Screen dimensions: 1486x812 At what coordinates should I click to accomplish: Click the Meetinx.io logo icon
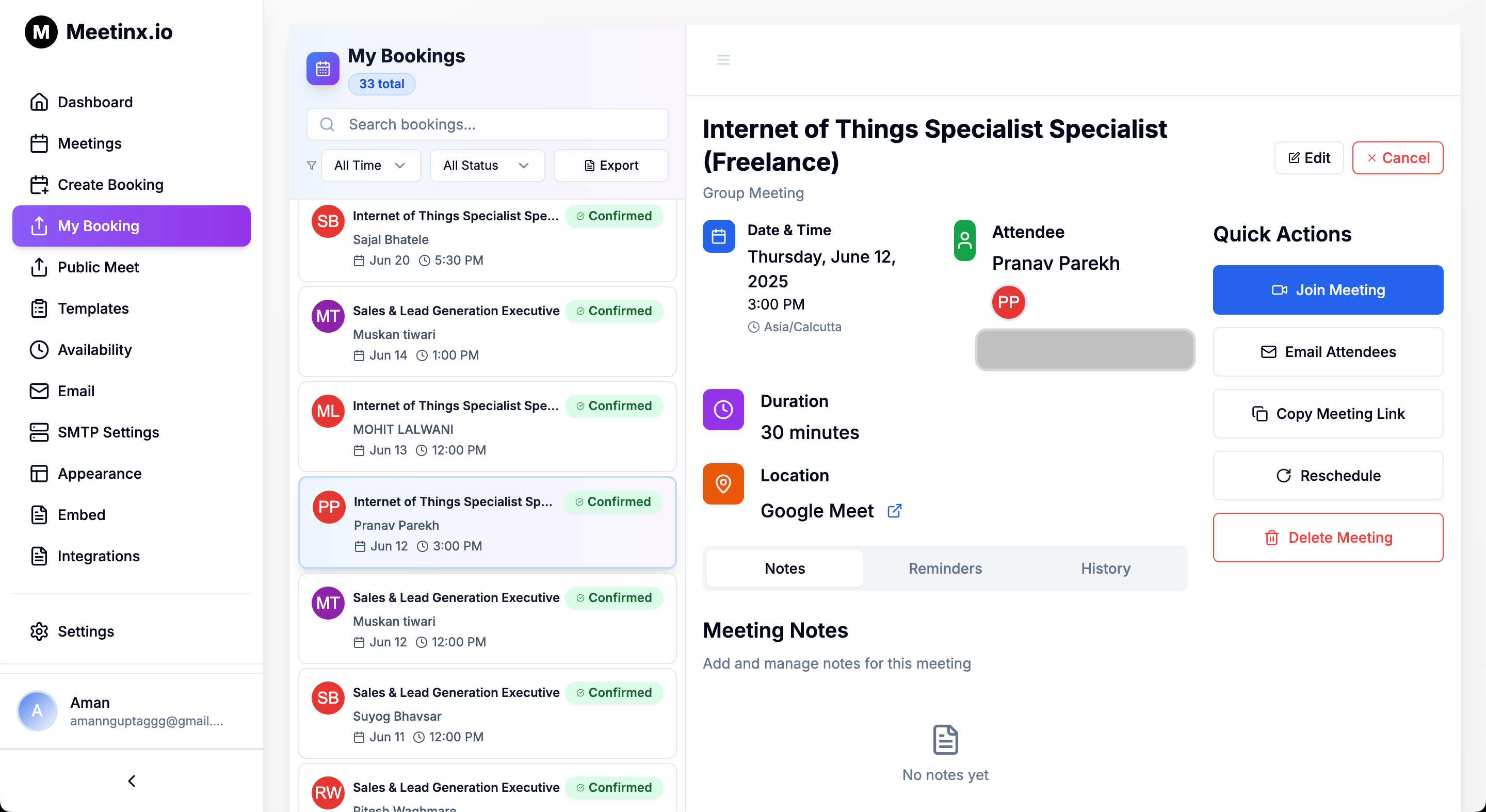[41, 31]
